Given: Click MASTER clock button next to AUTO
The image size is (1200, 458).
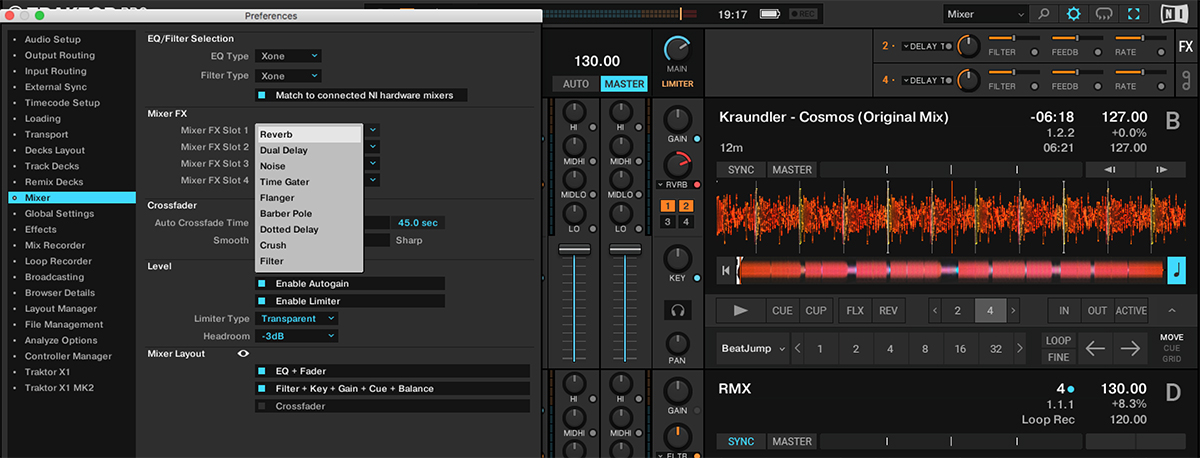Looking at the screenshot, I should pyautogui.click(x=623, y=84).
